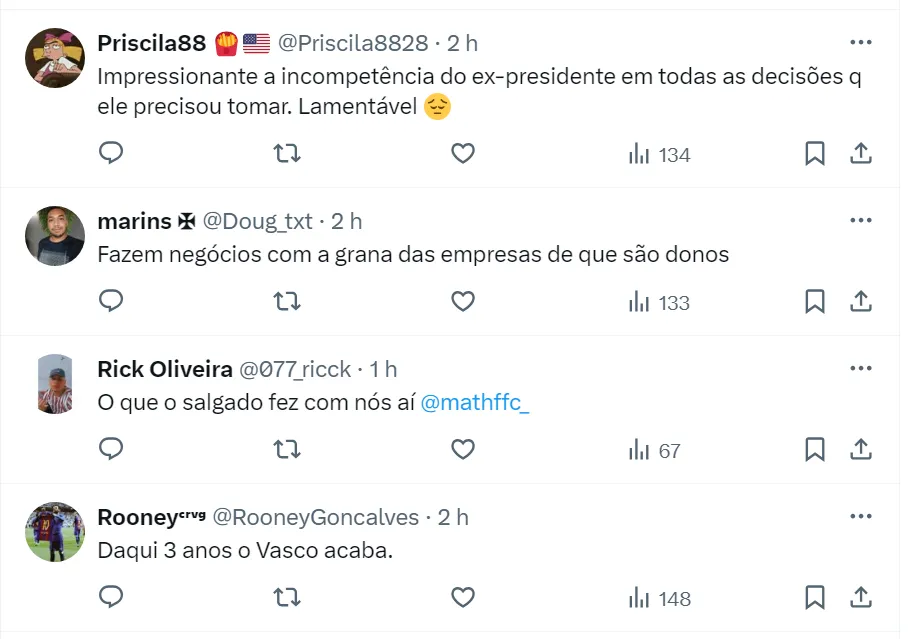Like the tweet by Priscila88
The image size is (910, 639).
462,154
